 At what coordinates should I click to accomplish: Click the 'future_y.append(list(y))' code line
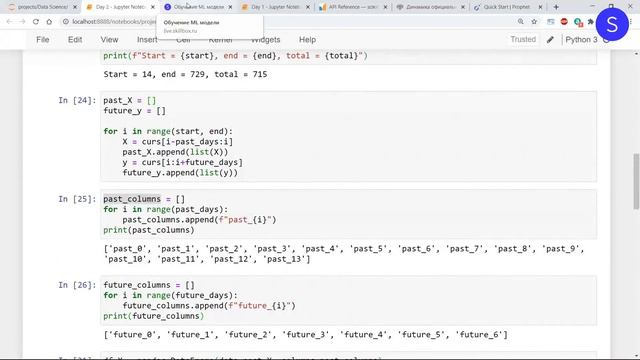click(180, 173)
